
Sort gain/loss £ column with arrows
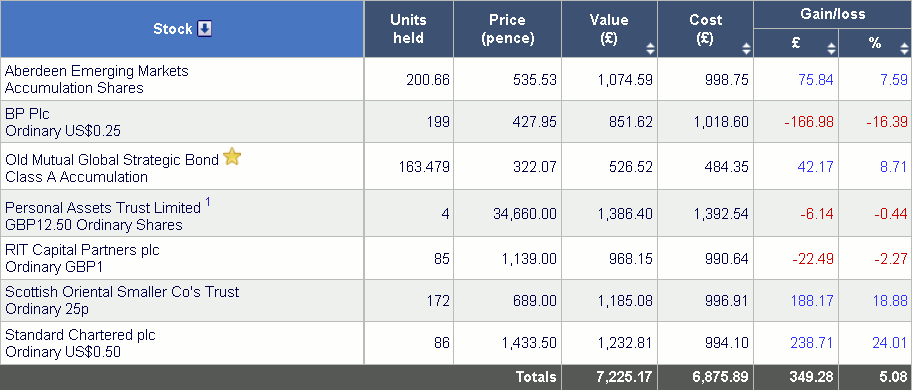[831, 49]
